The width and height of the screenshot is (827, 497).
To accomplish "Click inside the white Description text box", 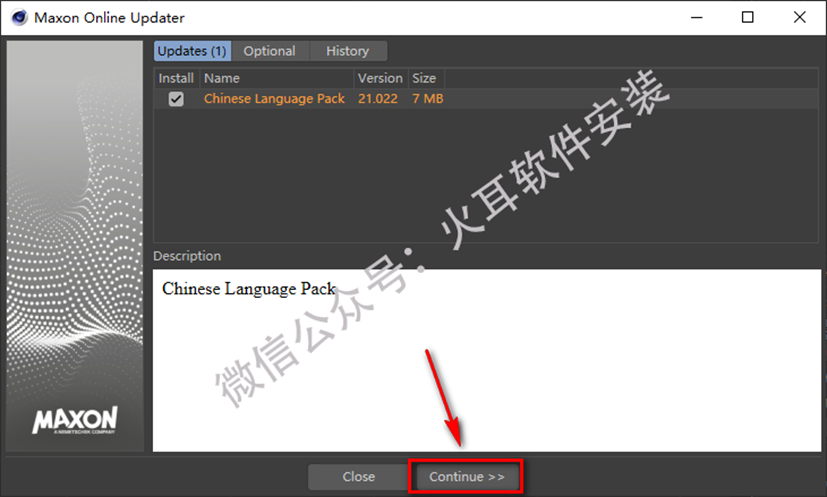I will (486, 360).
